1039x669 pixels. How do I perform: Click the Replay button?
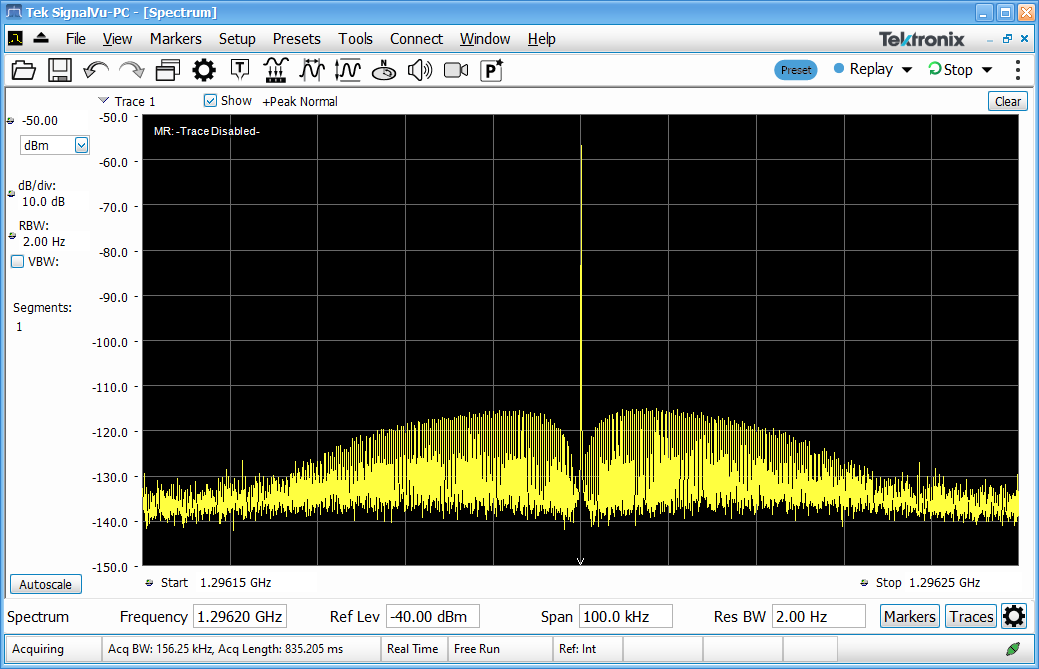pos(863,69)
